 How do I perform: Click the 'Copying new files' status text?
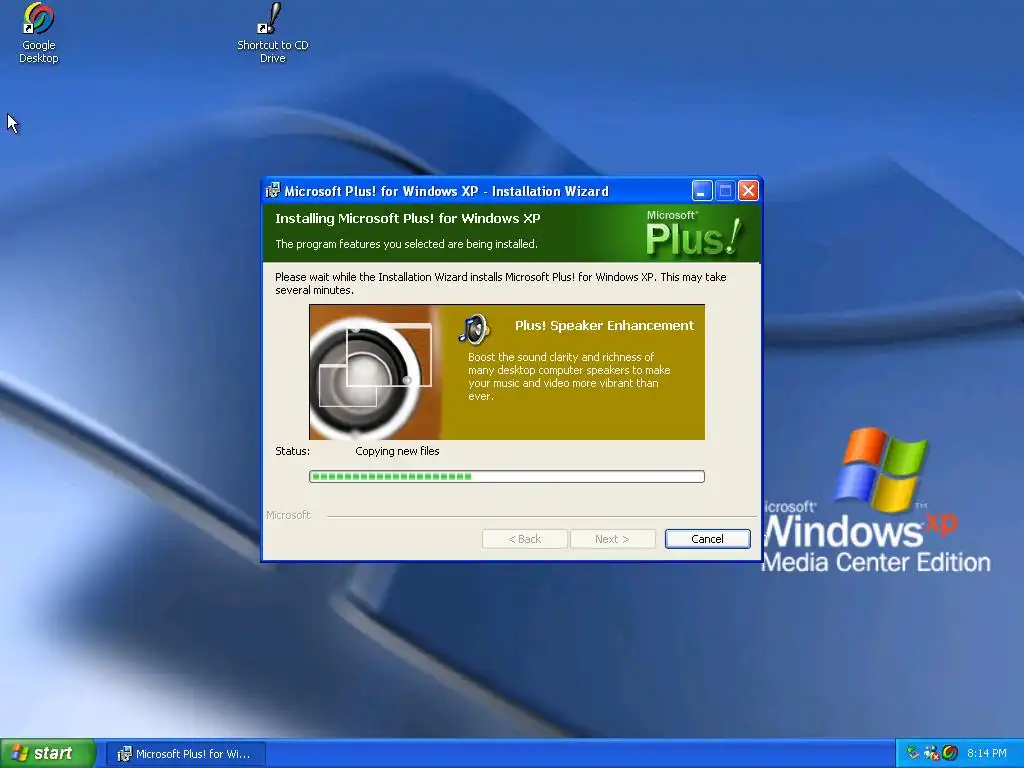coord(397,451)
